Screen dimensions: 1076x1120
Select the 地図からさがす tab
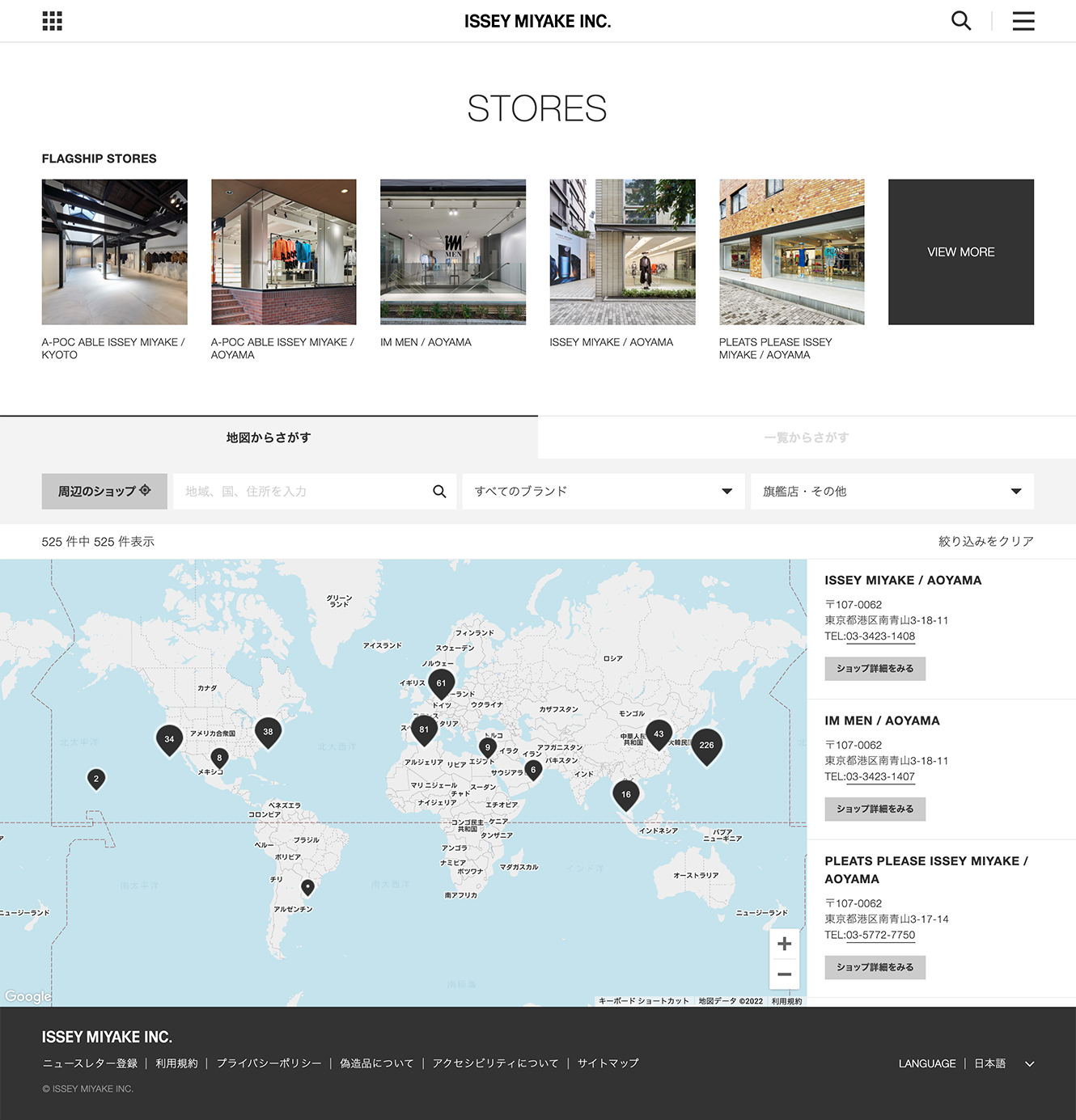pyautogui.click(x=269, y=437)
